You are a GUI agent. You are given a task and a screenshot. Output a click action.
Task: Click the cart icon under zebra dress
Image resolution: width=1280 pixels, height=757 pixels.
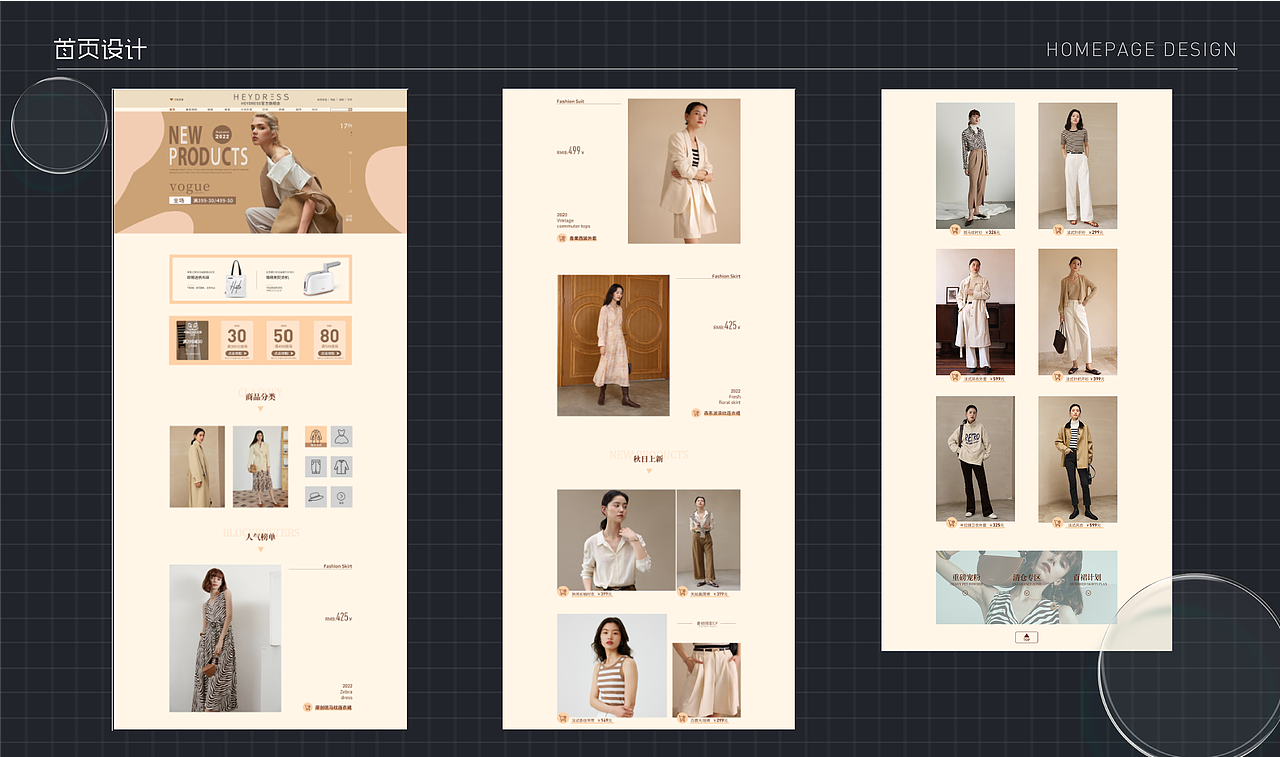307,707
